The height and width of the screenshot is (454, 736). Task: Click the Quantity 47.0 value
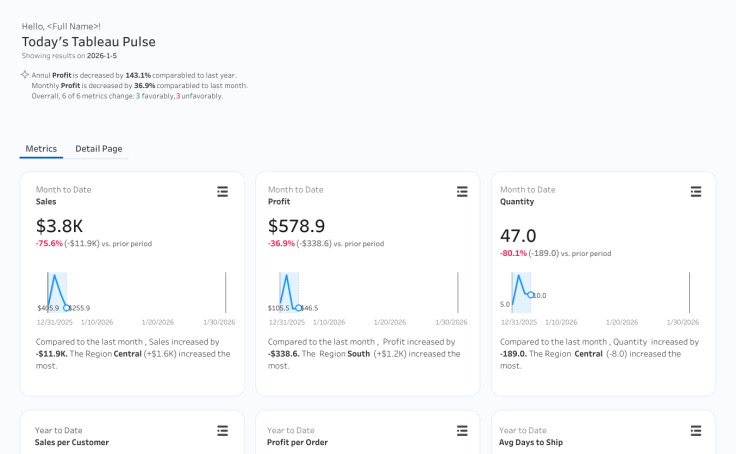click(x=518, y=235)
